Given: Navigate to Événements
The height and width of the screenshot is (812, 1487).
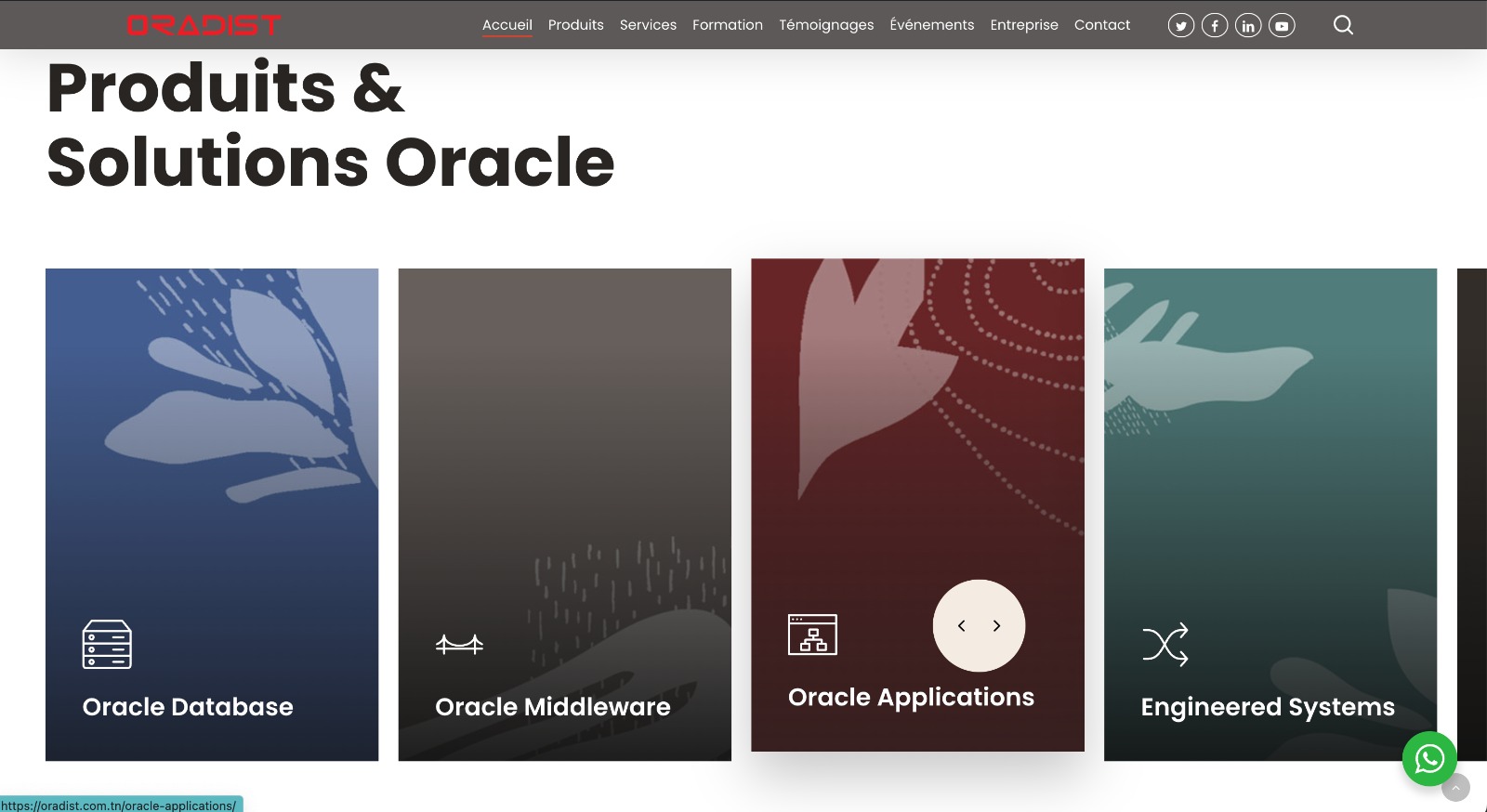Looking at the screenshot, I should [931, 25].
